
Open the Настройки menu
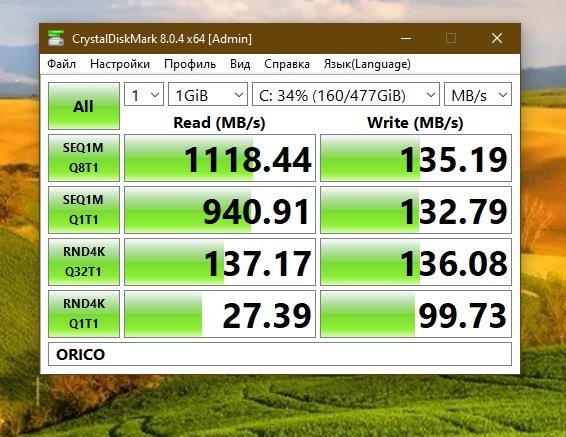click(120, 64)
